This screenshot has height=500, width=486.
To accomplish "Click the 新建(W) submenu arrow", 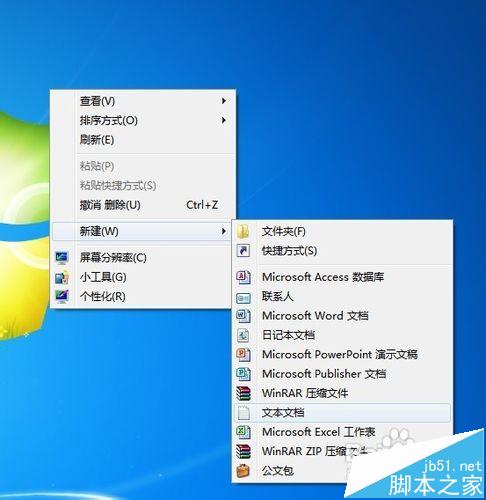I will [224, 231].
